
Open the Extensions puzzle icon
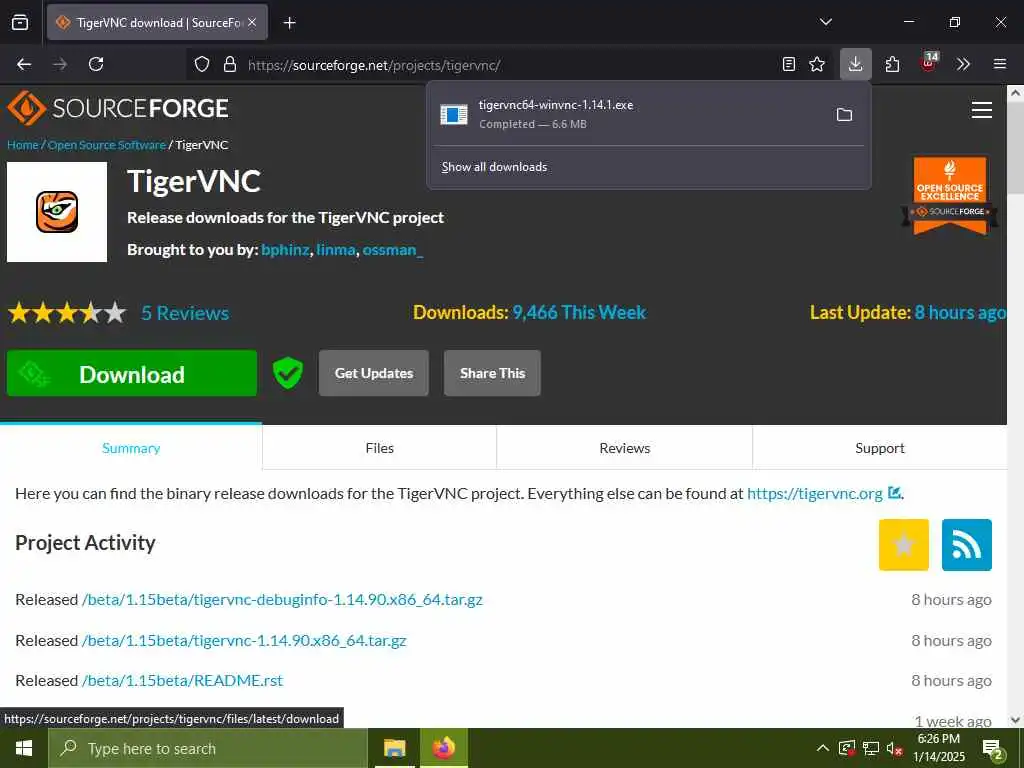click(892, 64)
